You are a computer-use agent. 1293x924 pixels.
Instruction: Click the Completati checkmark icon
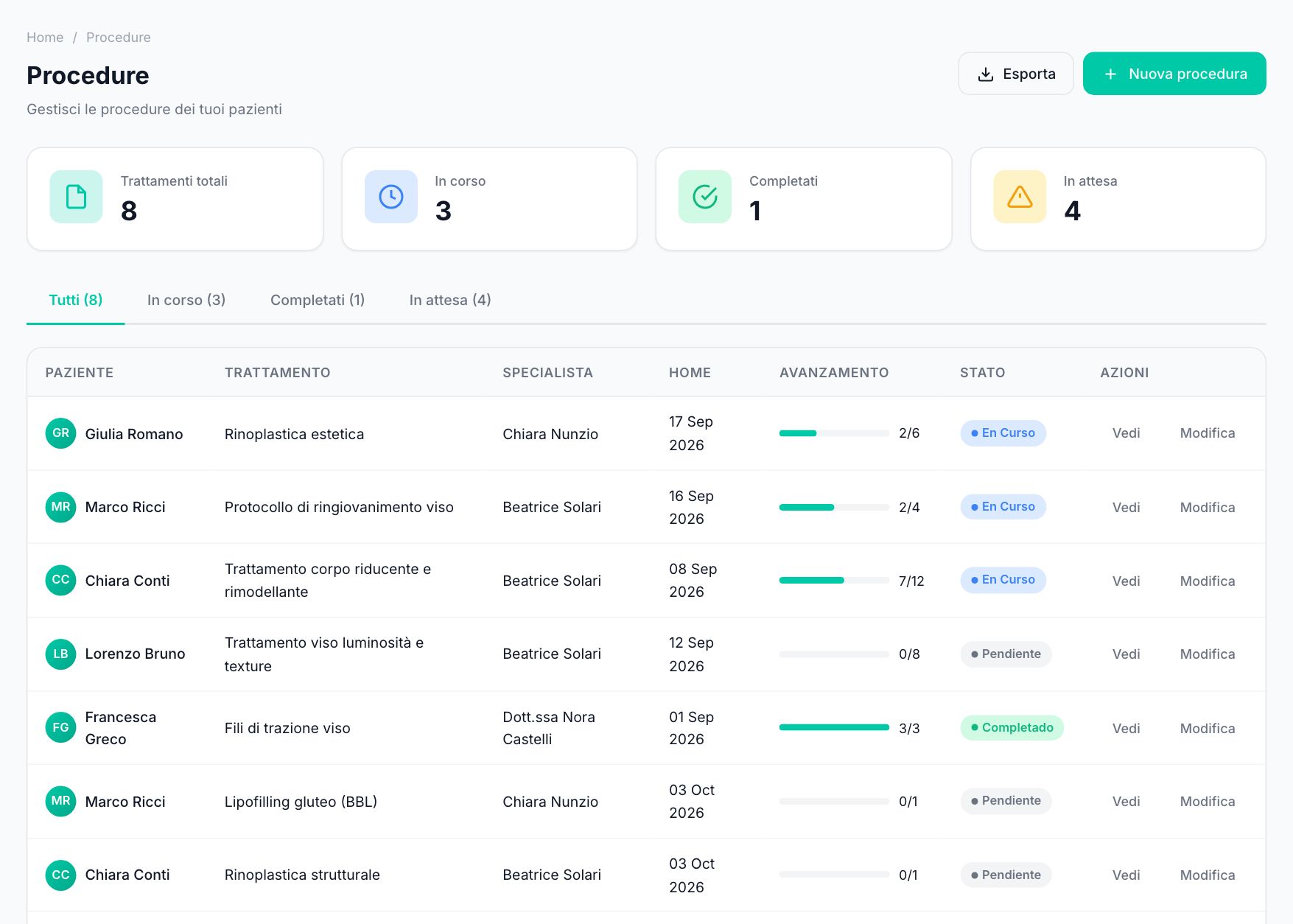pos(705,197)
